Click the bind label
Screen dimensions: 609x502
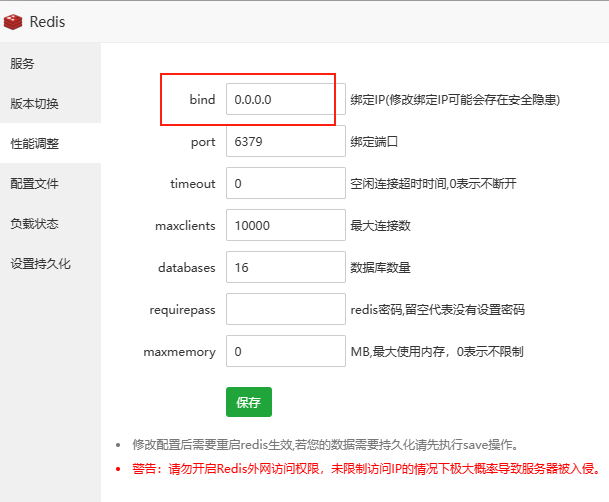pyautogui.click(x=202, y=99)
